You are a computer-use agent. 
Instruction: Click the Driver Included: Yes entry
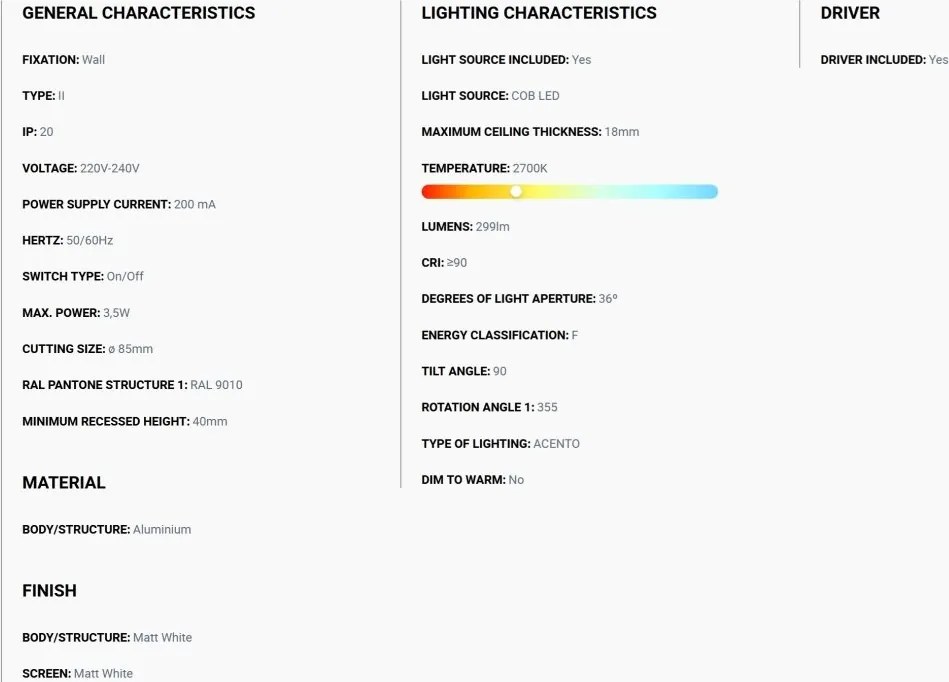(884, 60)
